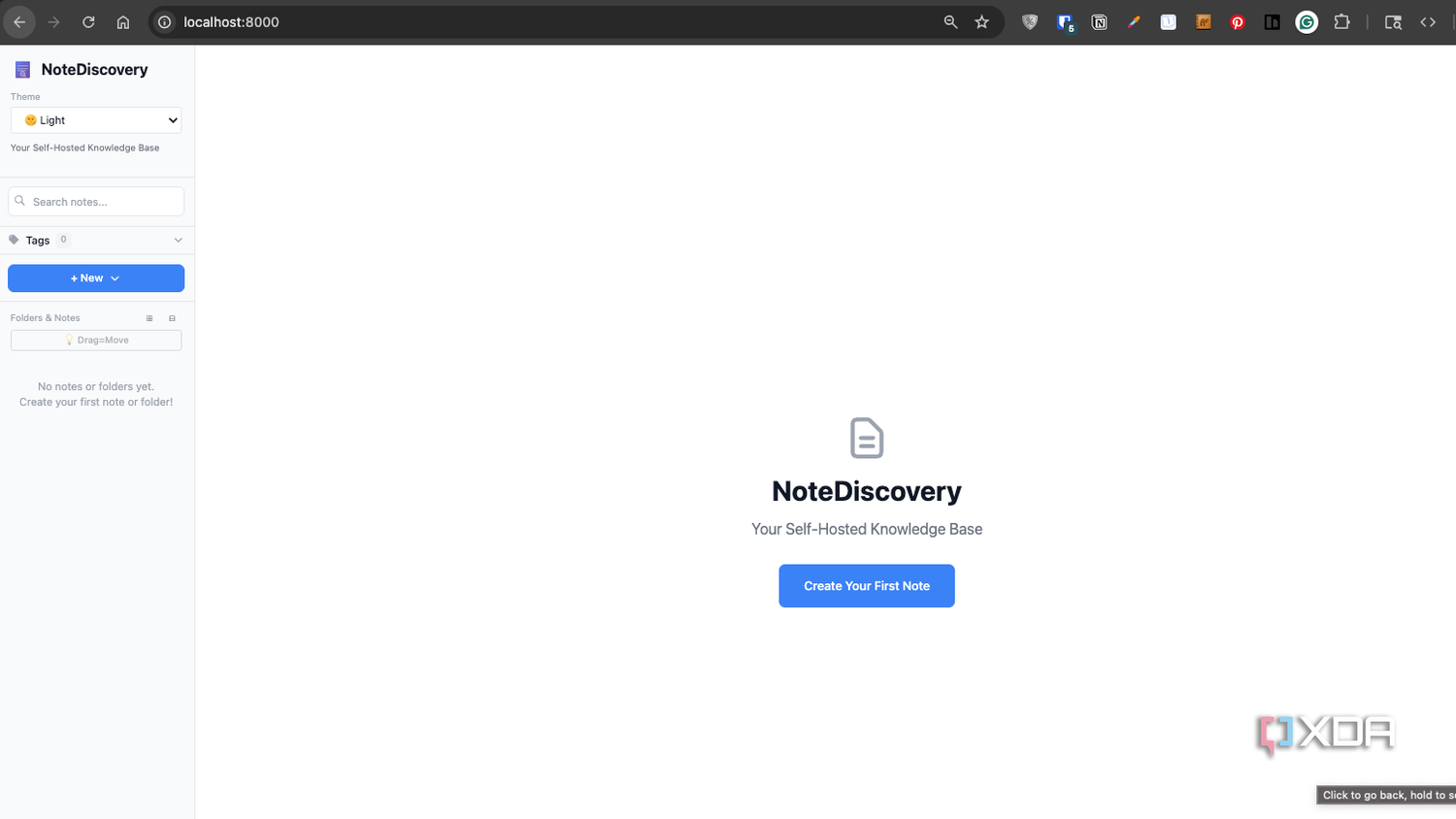Click the color picker eyedropper extension
Screen dimensions: 1456x819
click(1134, 22)
